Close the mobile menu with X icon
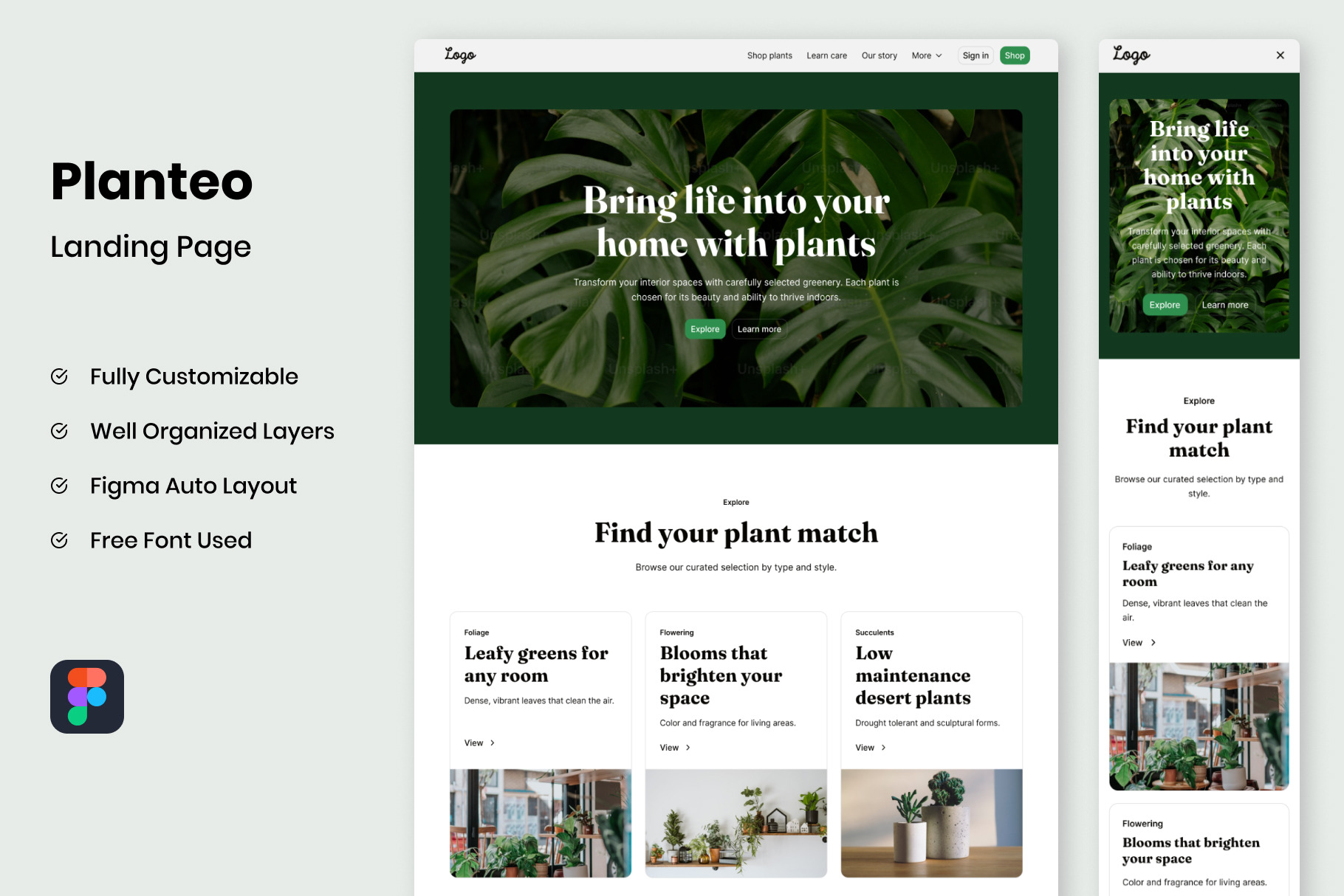 (x=1280, y=55)
